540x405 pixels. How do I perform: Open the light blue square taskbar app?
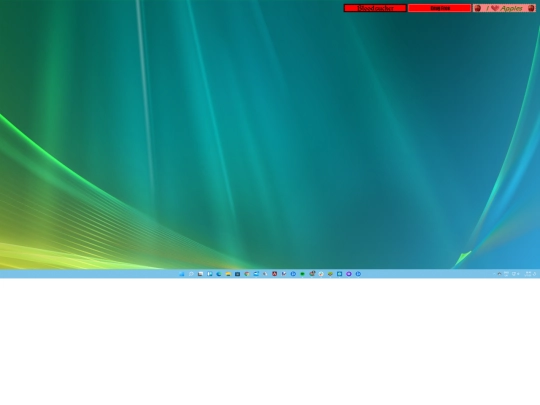click(x=340, y=274)
